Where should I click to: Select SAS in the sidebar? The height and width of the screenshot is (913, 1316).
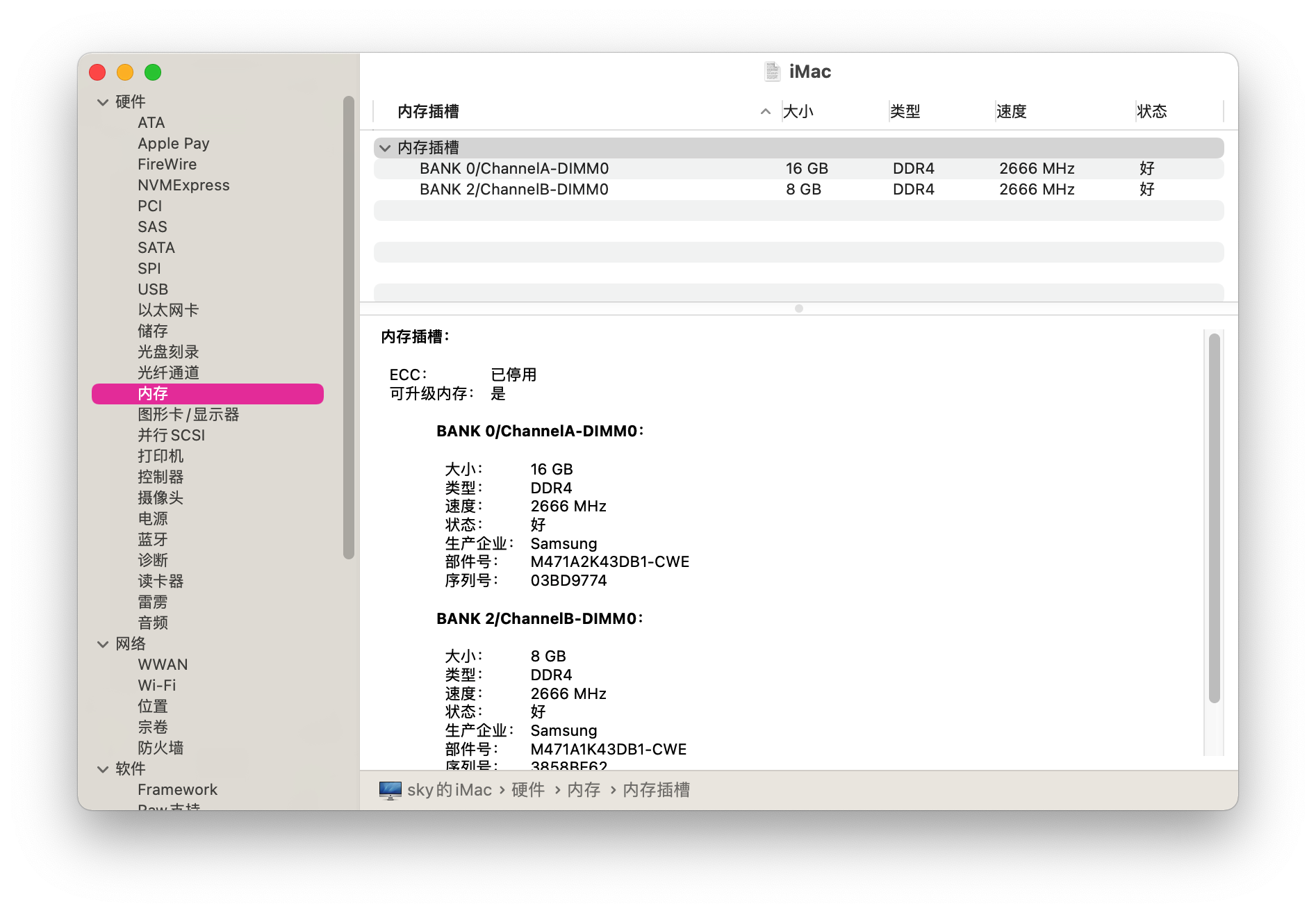point(152,227)
